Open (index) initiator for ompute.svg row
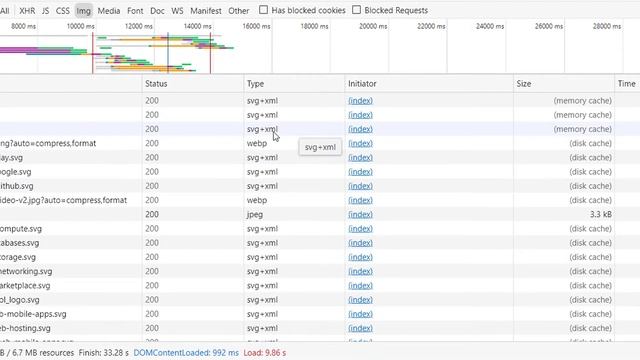 (360, 229)
